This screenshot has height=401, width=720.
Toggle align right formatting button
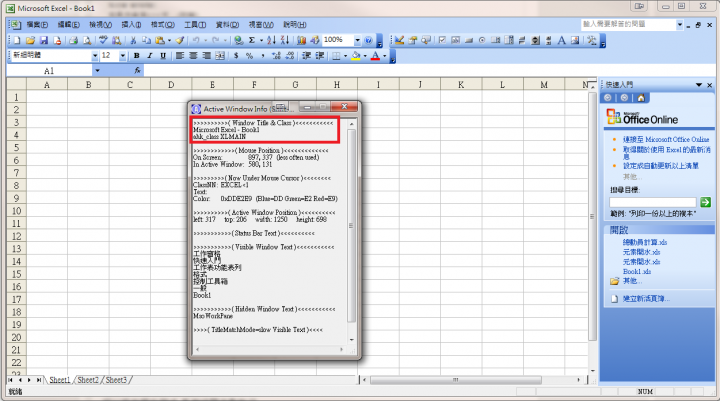[207, 56]
